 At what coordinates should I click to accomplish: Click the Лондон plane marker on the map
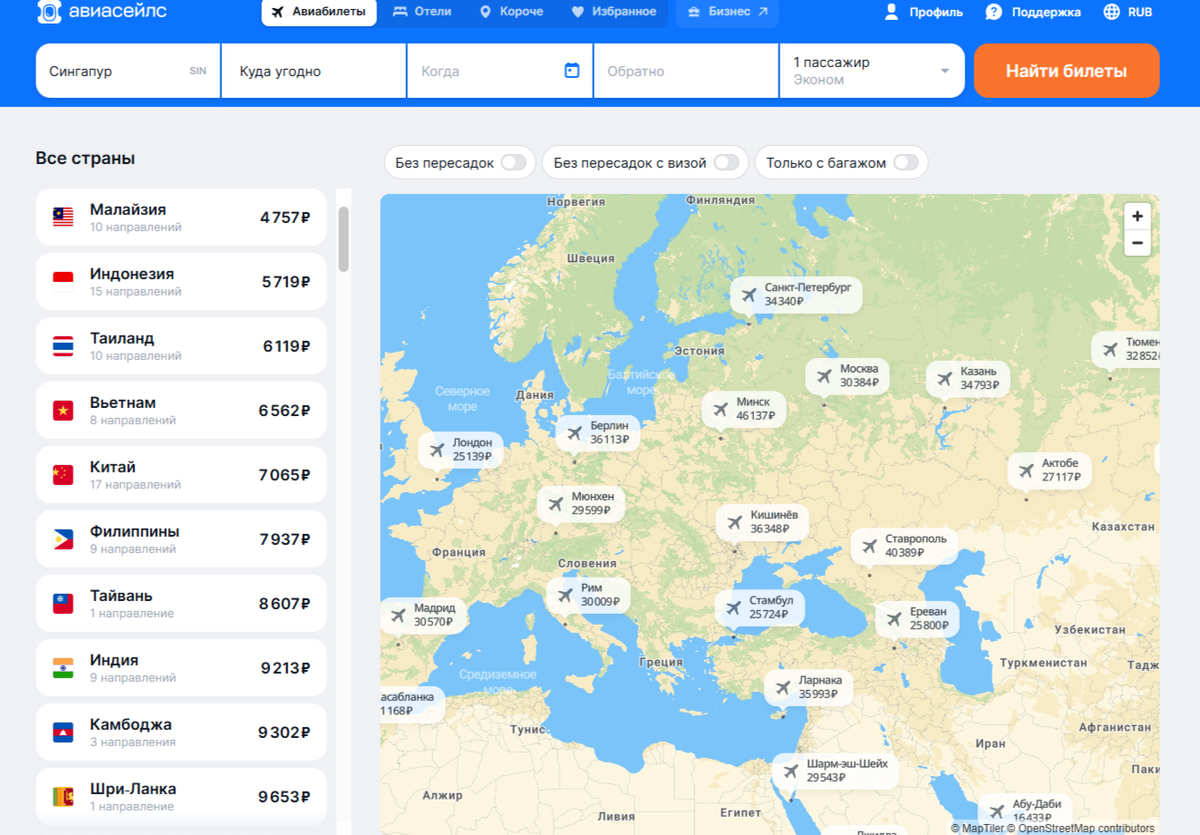pos(461,449)
